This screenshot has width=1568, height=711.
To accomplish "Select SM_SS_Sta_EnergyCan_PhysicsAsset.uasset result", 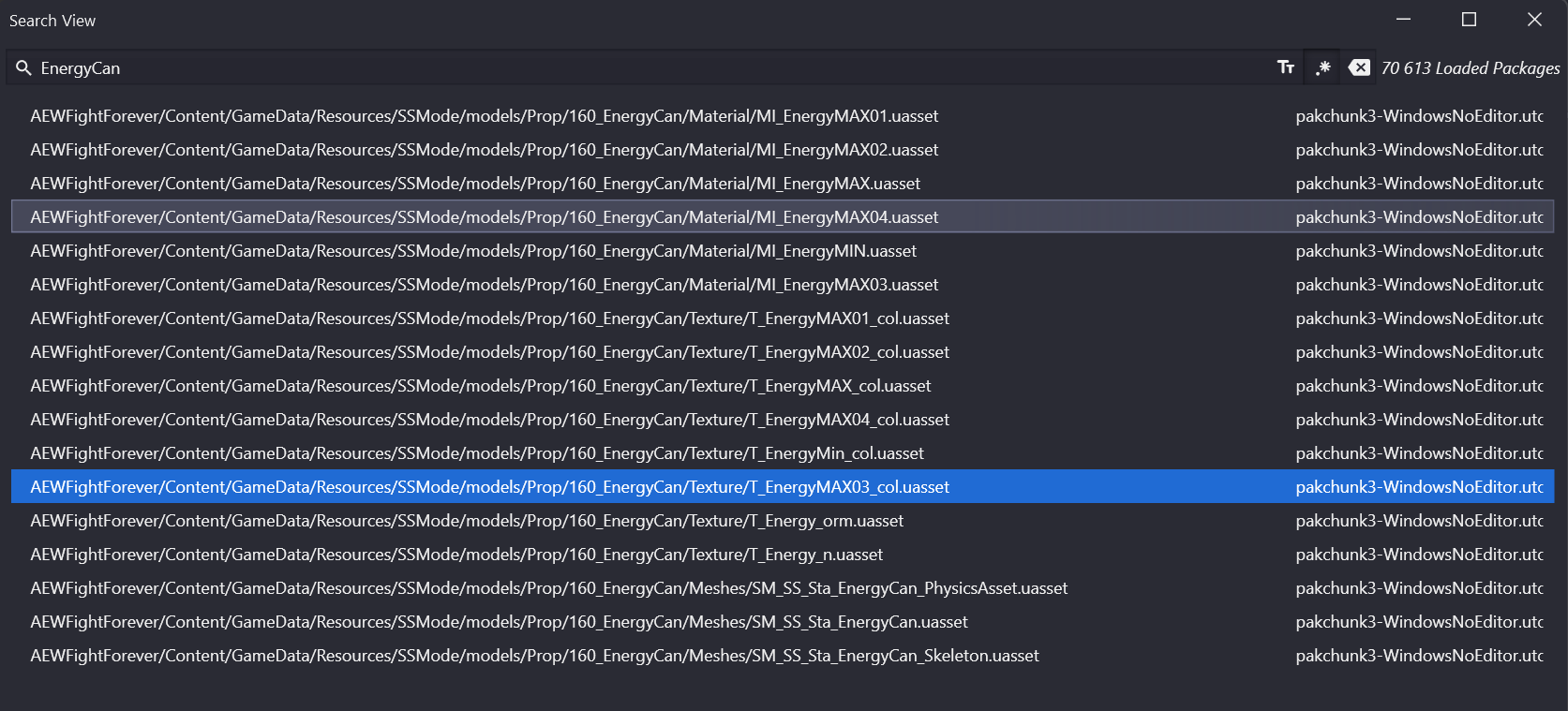I will 783,588.
